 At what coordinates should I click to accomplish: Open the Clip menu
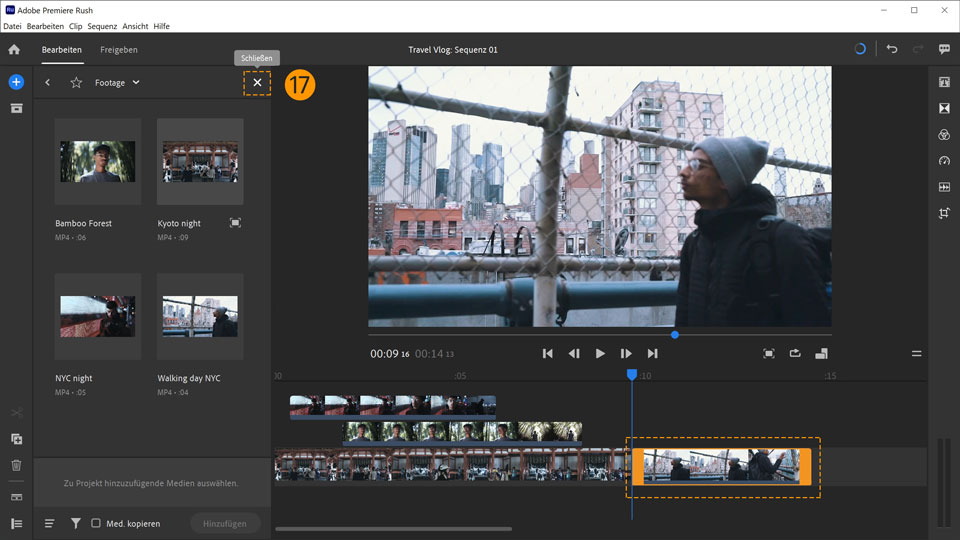76,26
